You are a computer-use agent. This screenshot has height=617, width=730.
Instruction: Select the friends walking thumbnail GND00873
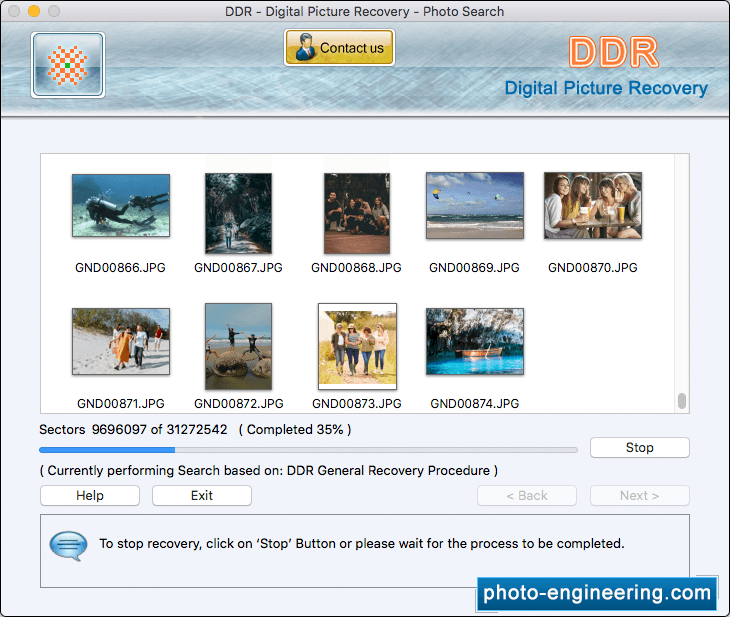click(357, 346)
